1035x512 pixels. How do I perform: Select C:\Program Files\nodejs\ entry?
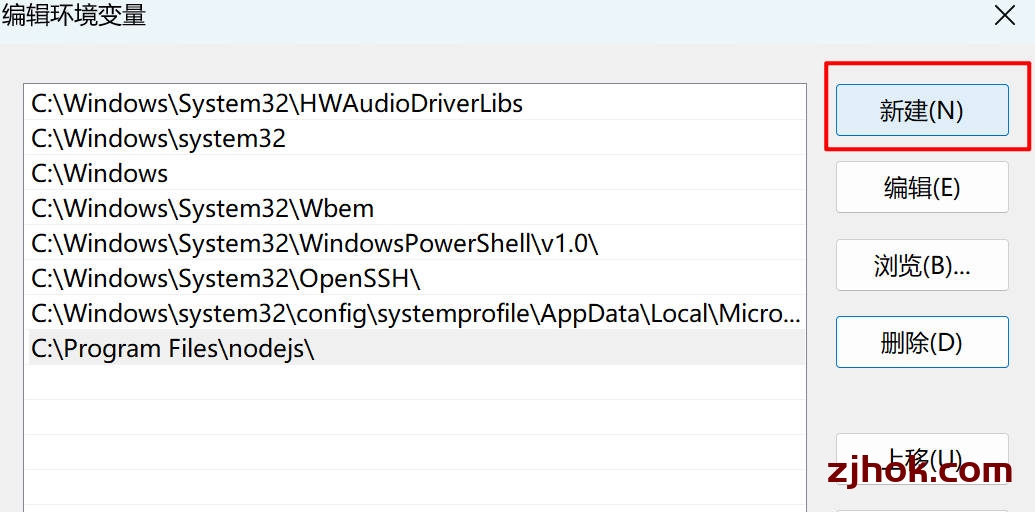(x=416, y=348)
